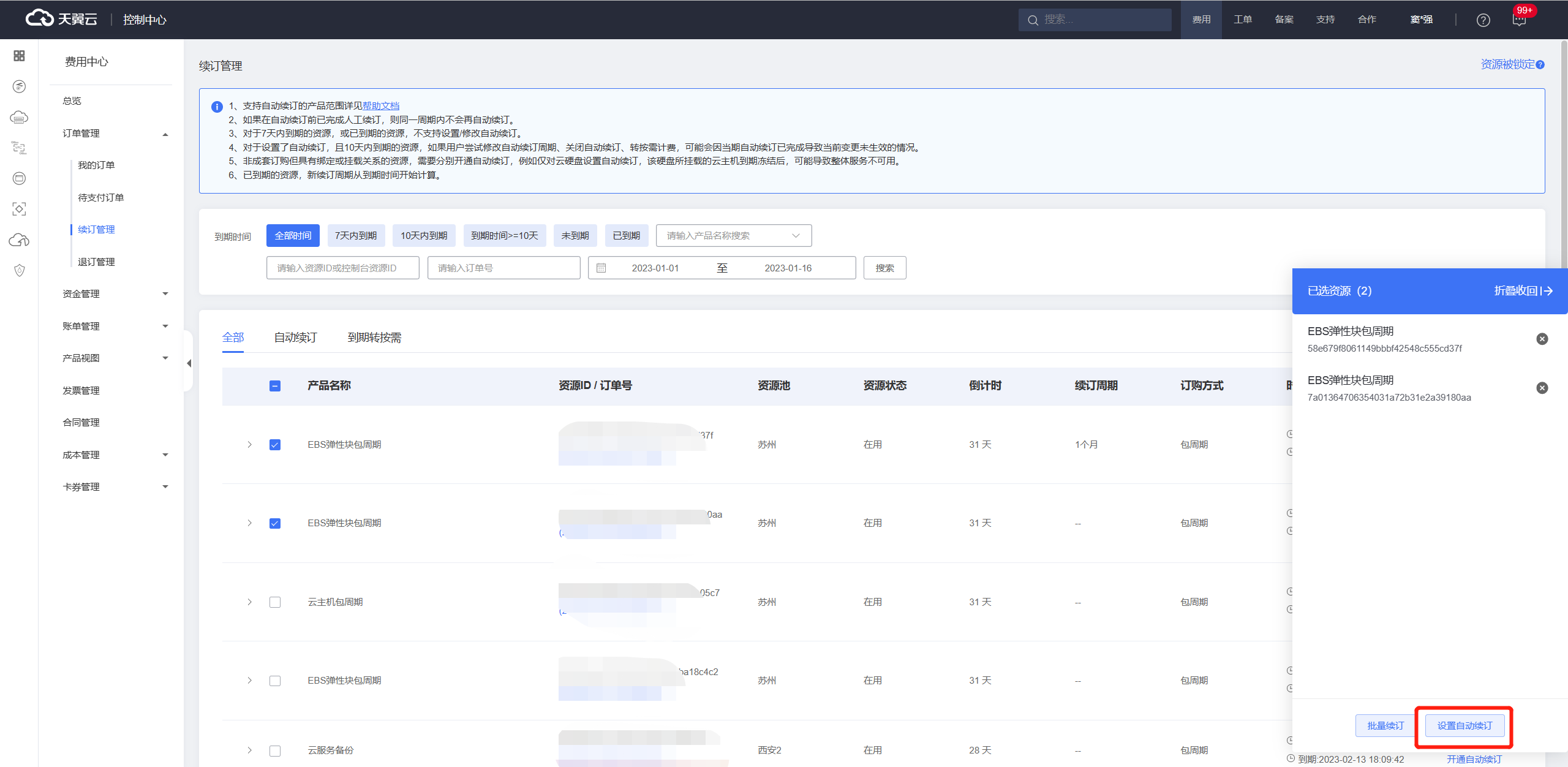Remove second EBS resource ending 80aa
This screenshot has width=1568, height=767.
[1542, 388]
